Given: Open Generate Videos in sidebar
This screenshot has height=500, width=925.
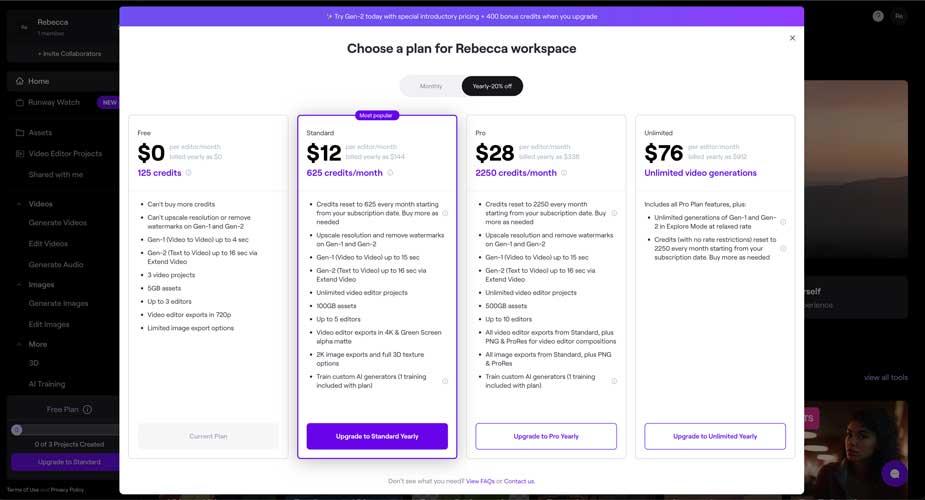Looking at the screenshot, I should [58, 223].
